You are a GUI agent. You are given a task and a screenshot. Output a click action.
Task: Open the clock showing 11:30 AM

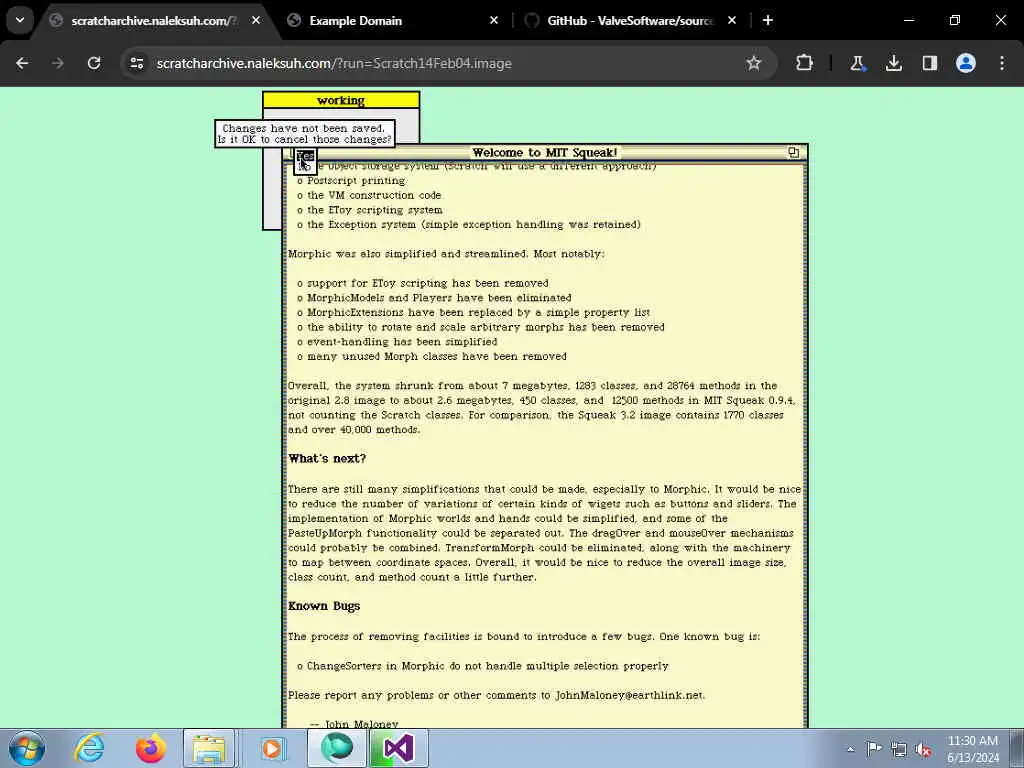click(973, 748)
